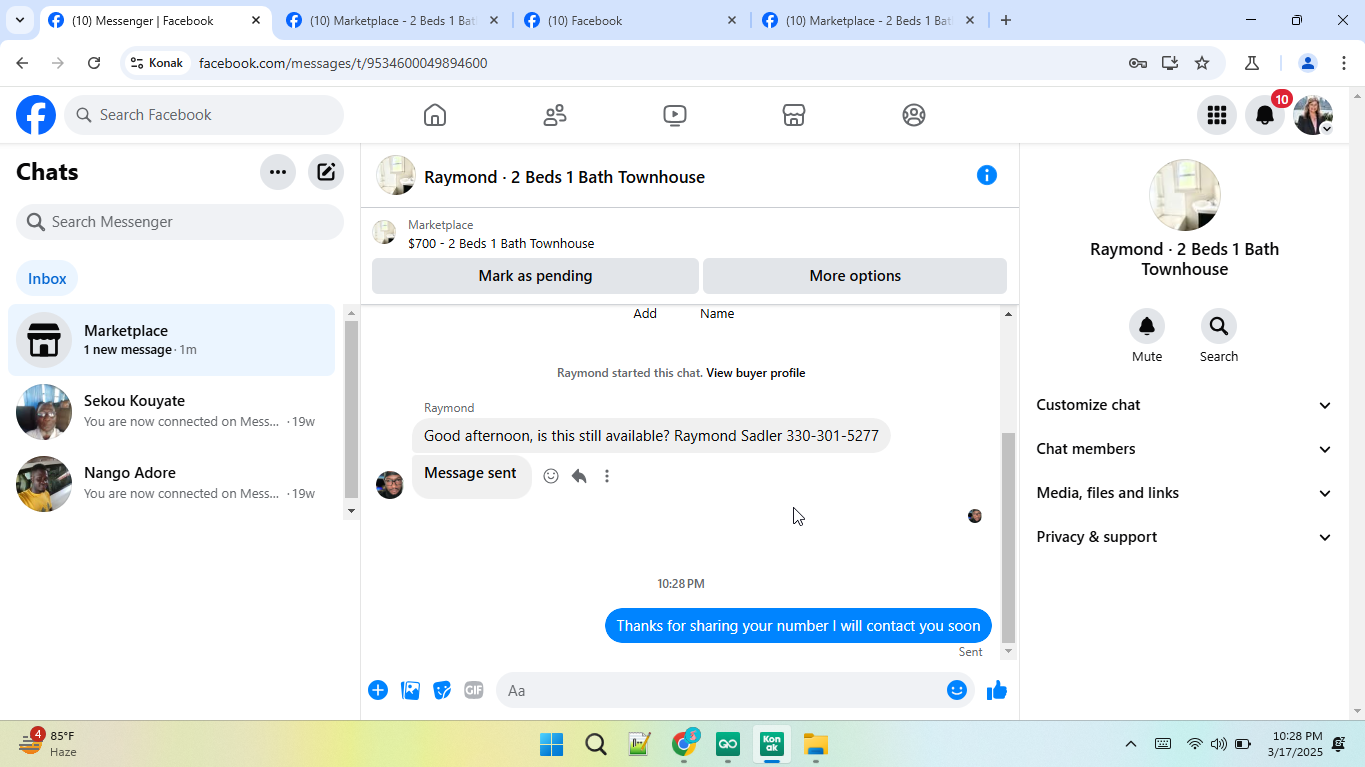React to the 'Message sent' message
The image size is (1365, 767).
(x=551, y=476)
